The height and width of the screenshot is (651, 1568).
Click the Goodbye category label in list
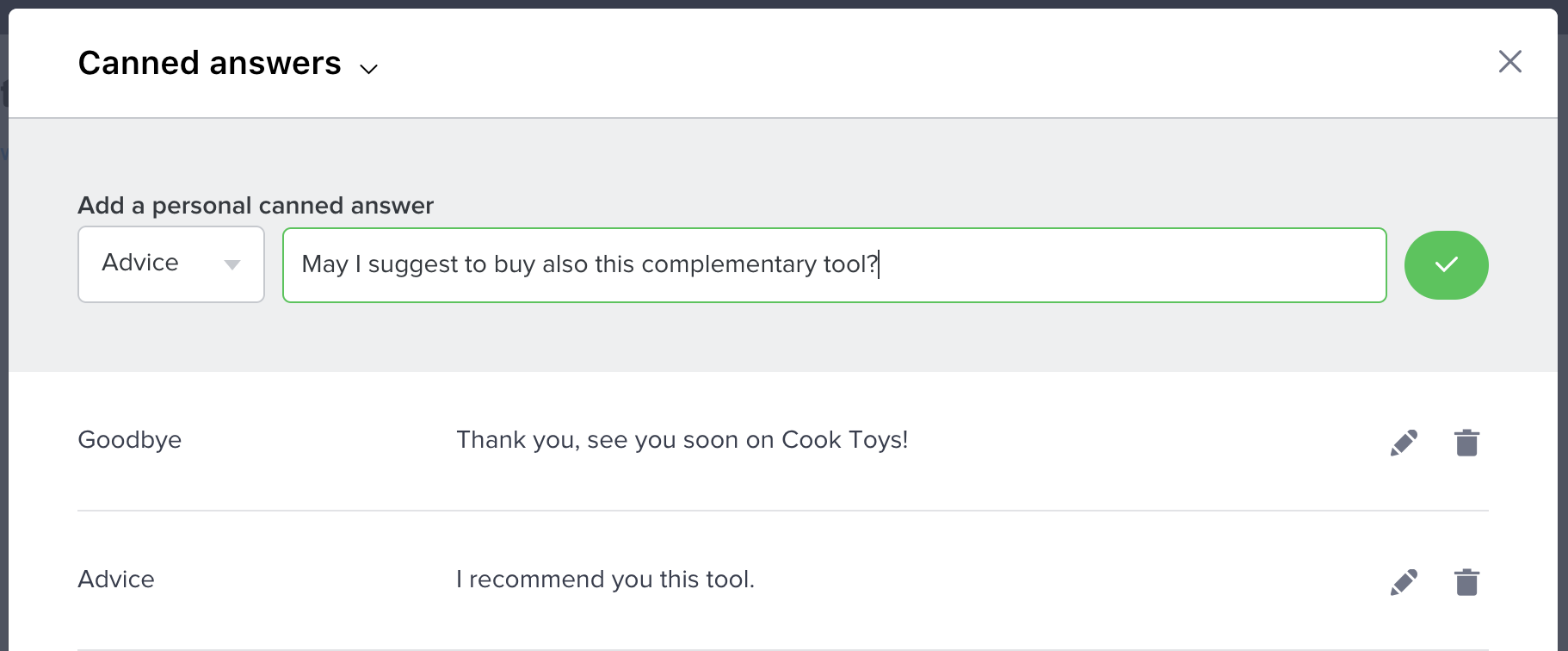click(x=130, y=440)
